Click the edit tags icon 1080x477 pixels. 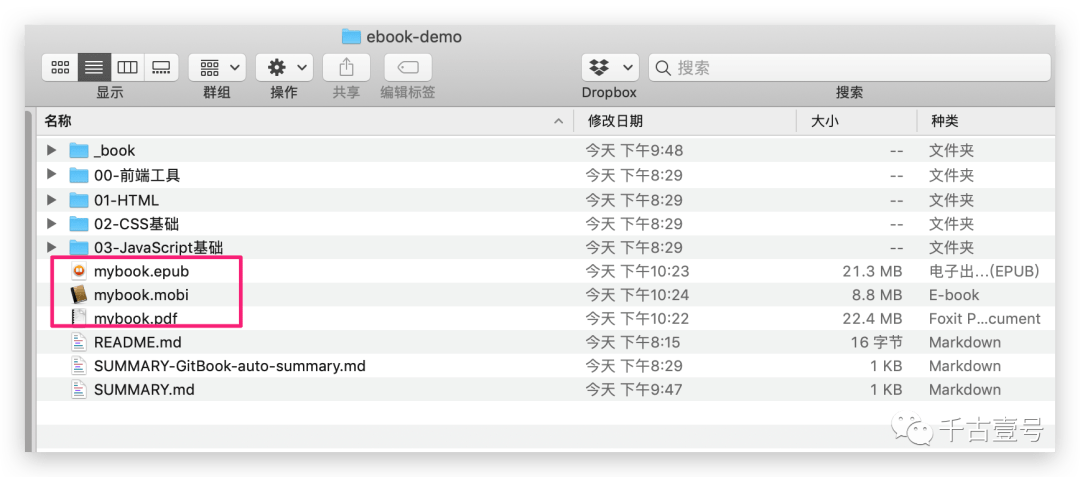408,67
